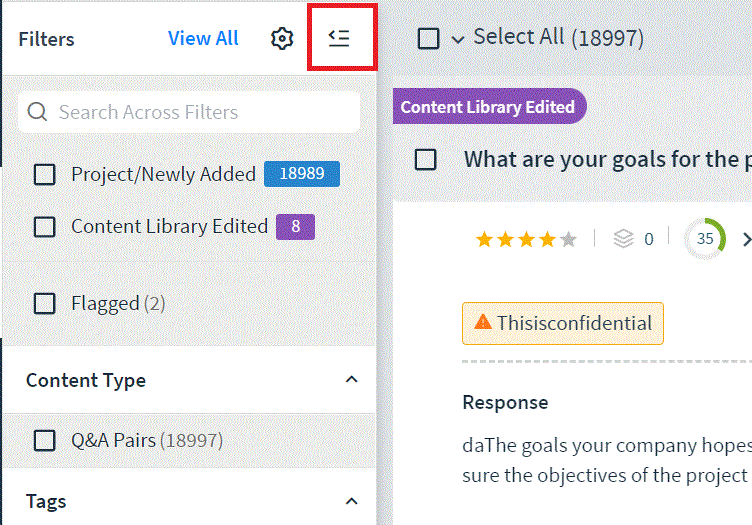Click the stacked layers icon
752x525 pixels.
point(623,239)
